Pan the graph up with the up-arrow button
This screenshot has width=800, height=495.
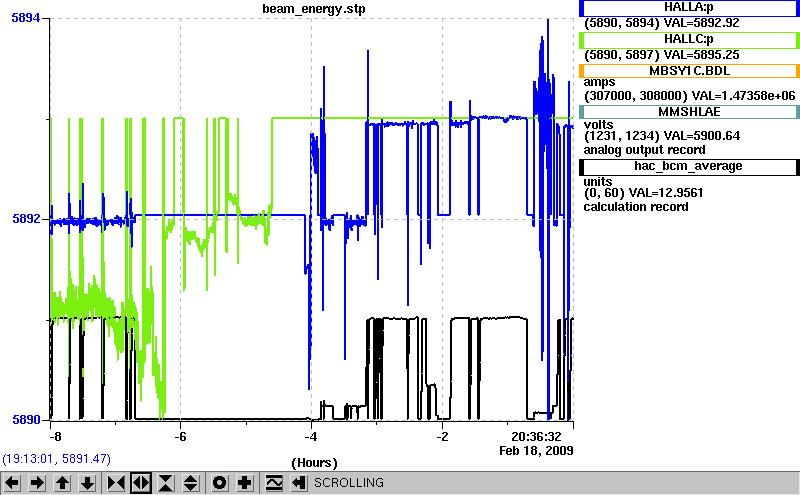(62, 483)
